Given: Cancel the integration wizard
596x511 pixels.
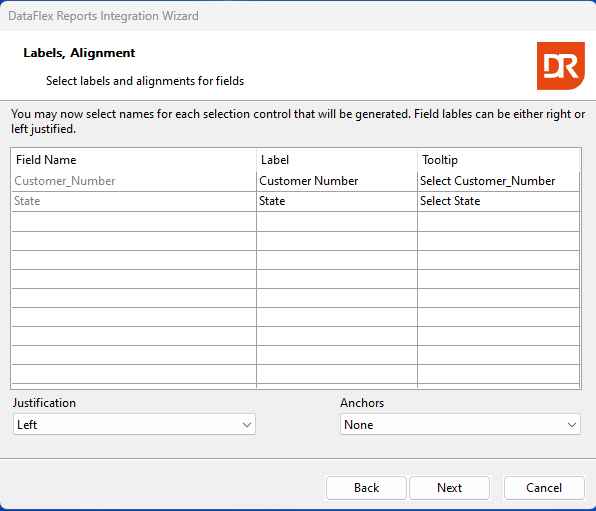Looking at the screenshot, I should tap(544, 488).
